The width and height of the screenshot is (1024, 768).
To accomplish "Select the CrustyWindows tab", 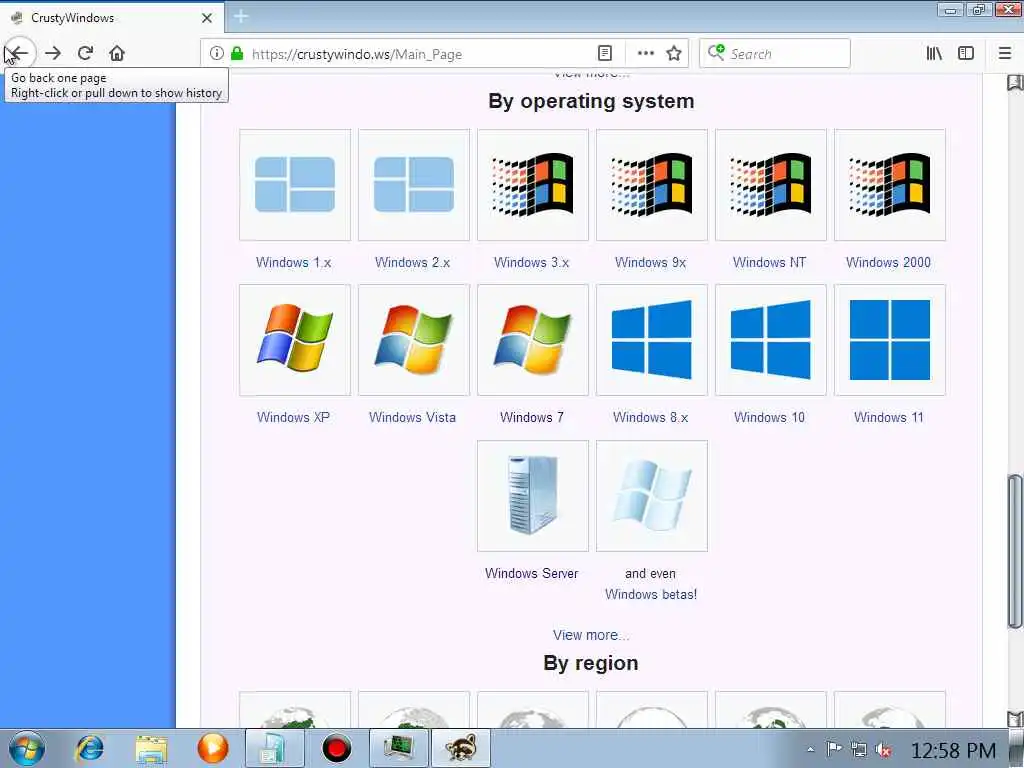I will [112, 18].
